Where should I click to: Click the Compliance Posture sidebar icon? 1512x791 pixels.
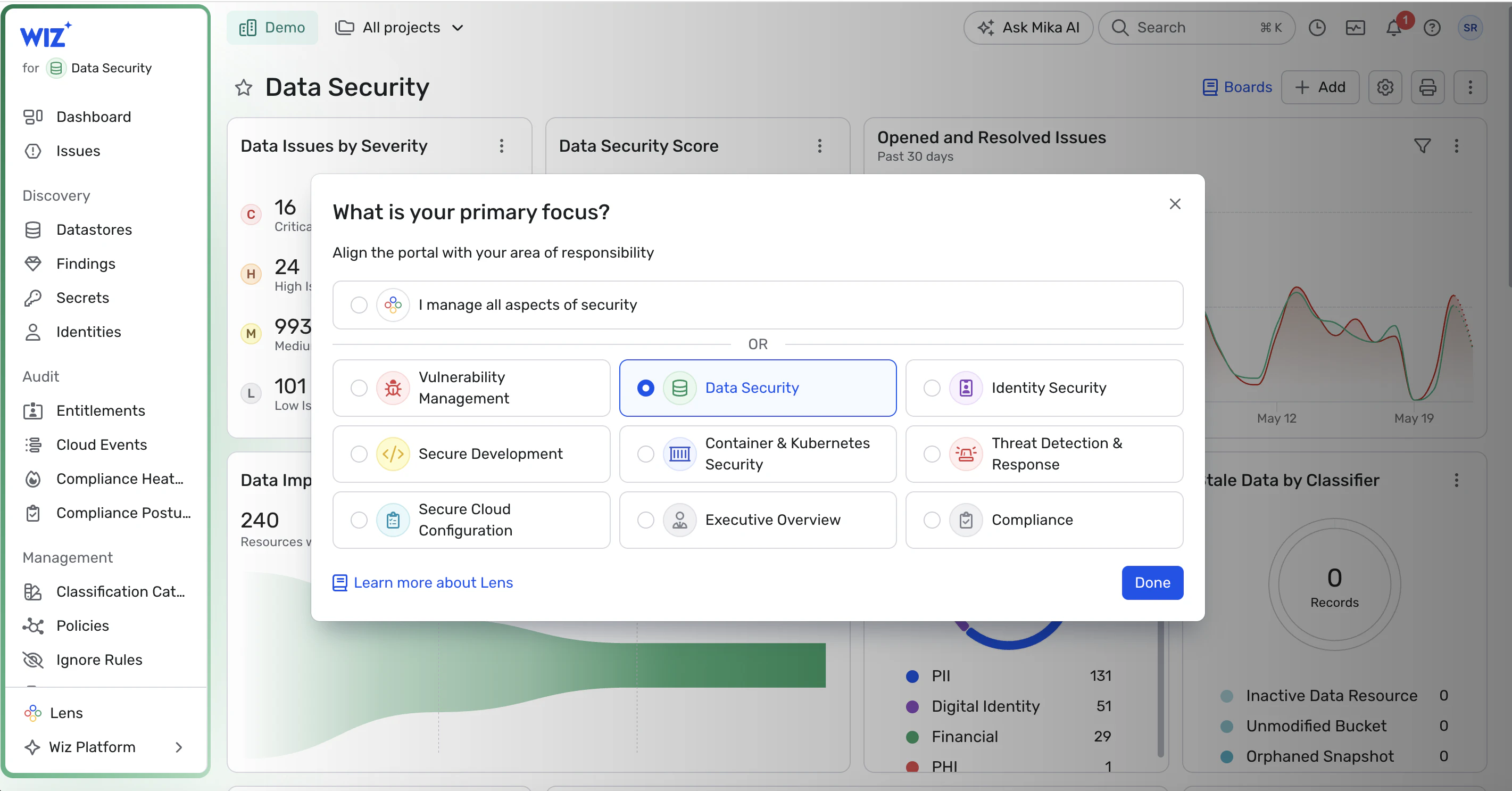tap(33, 513)
